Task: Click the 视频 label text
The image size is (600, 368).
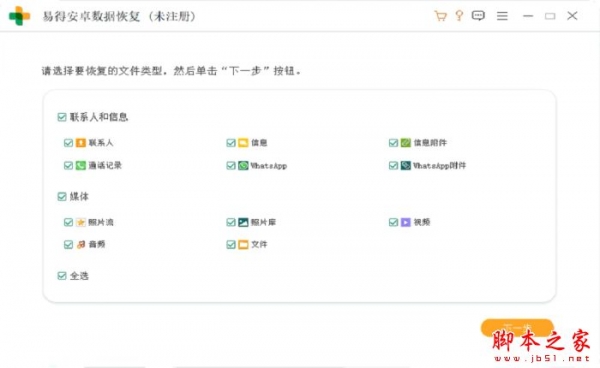Action: 422,222
